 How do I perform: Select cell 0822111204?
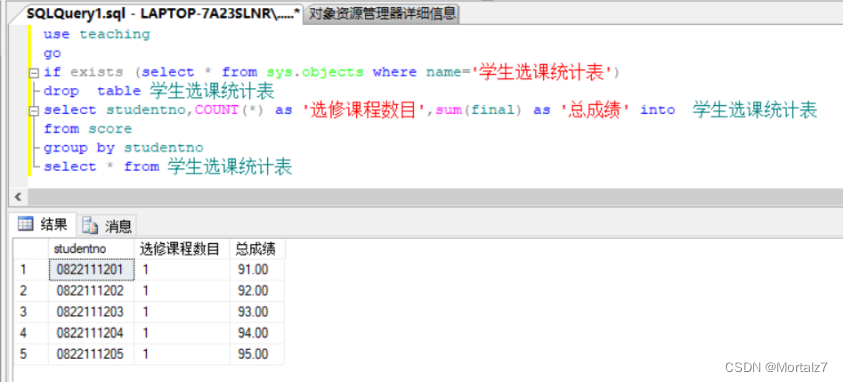(91, 333)
